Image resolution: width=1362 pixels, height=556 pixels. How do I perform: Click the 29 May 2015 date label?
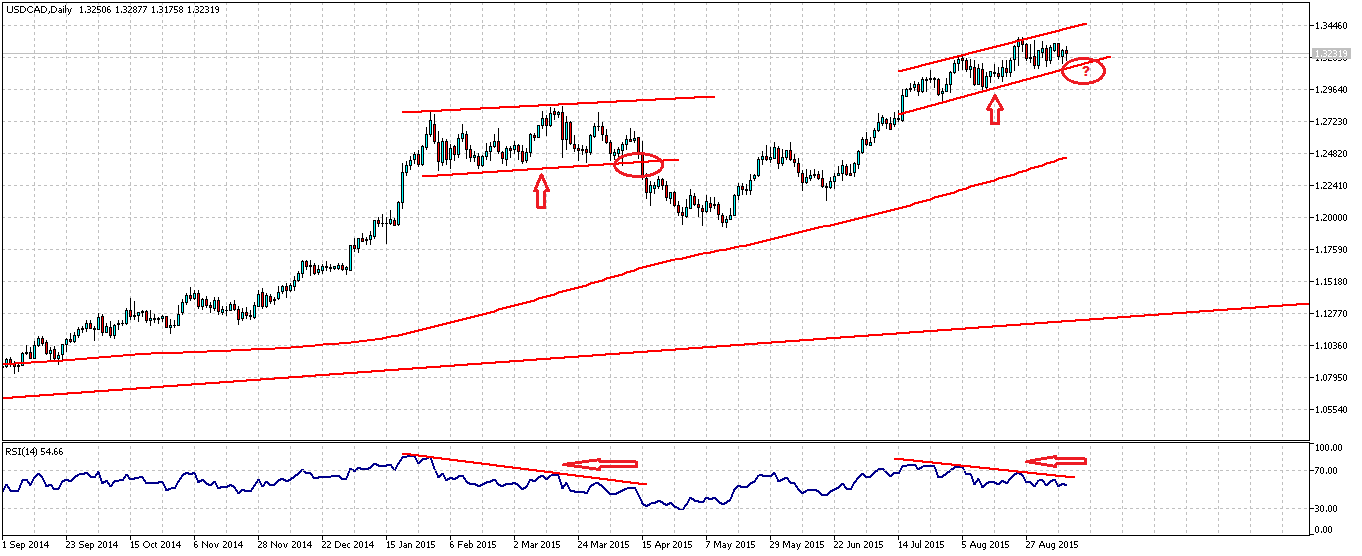(795, 545)
